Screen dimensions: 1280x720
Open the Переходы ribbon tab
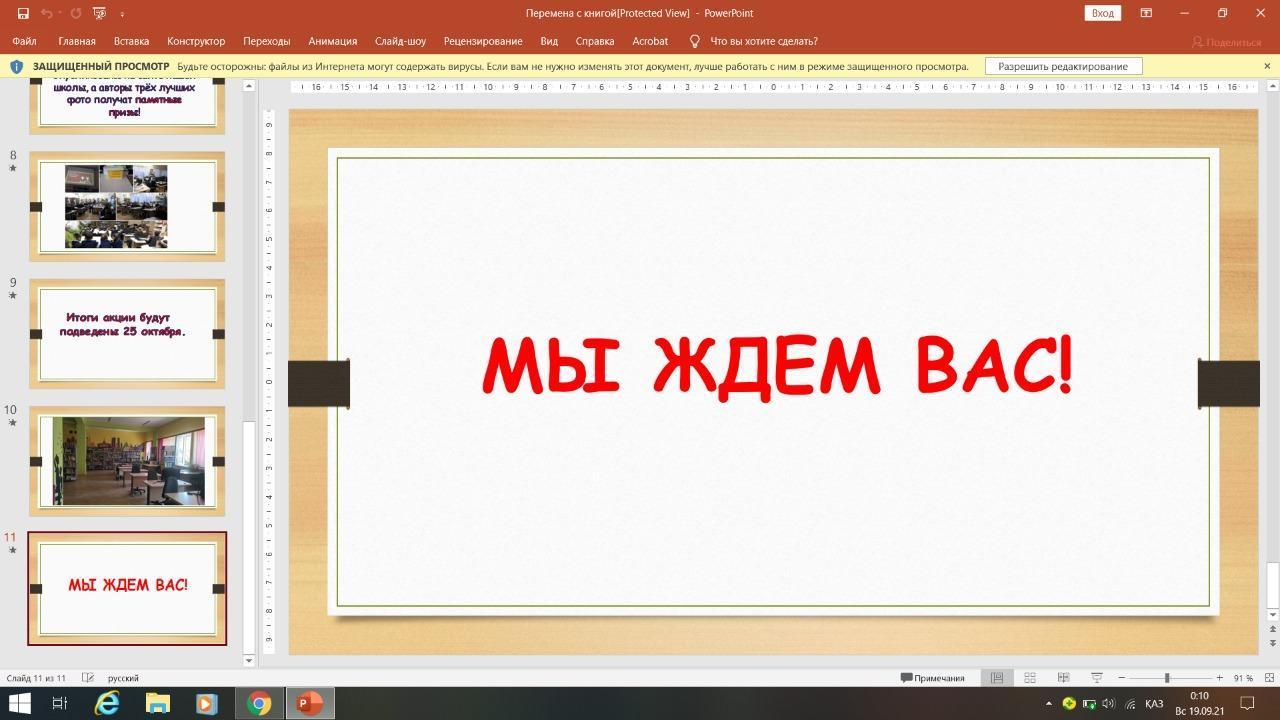pyautogui.click(x=266, y=41)
